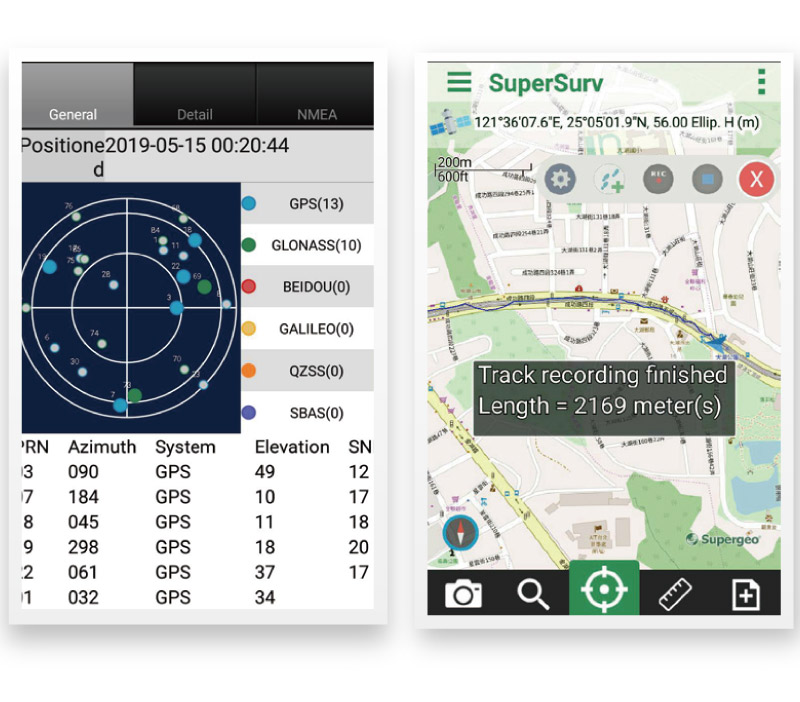The height and width of the screenshot is (702, 800).
Task: Activate the GPS locate crosshair button
Action: click(604, 588)
